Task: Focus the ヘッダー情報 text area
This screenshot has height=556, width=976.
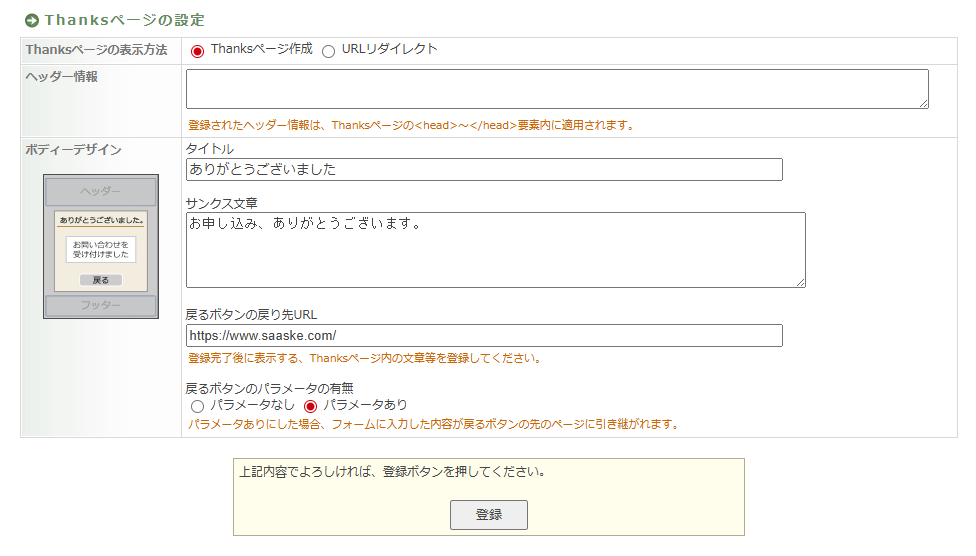Action: [556, 88]
